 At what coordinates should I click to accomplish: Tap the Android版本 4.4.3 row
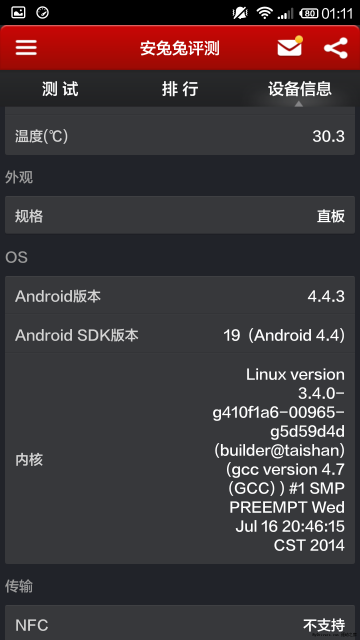point(180,296)
